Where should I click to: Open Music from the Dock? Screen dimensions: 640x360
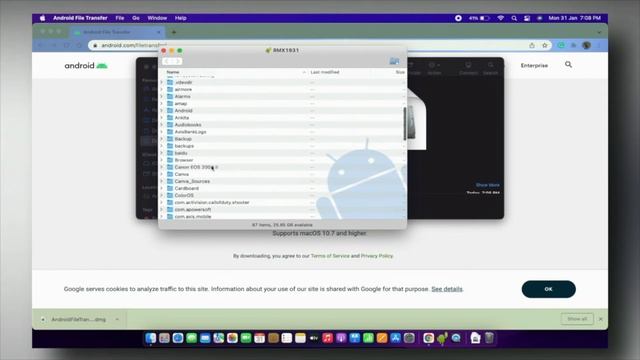pyautogui.click(x=327, y=338)
